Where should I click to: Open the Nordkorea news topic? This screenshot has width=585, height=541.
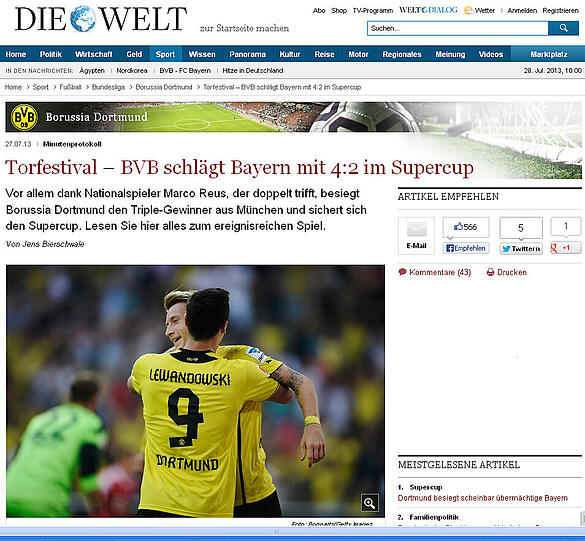pyautogui.click(x=132, y=71)
